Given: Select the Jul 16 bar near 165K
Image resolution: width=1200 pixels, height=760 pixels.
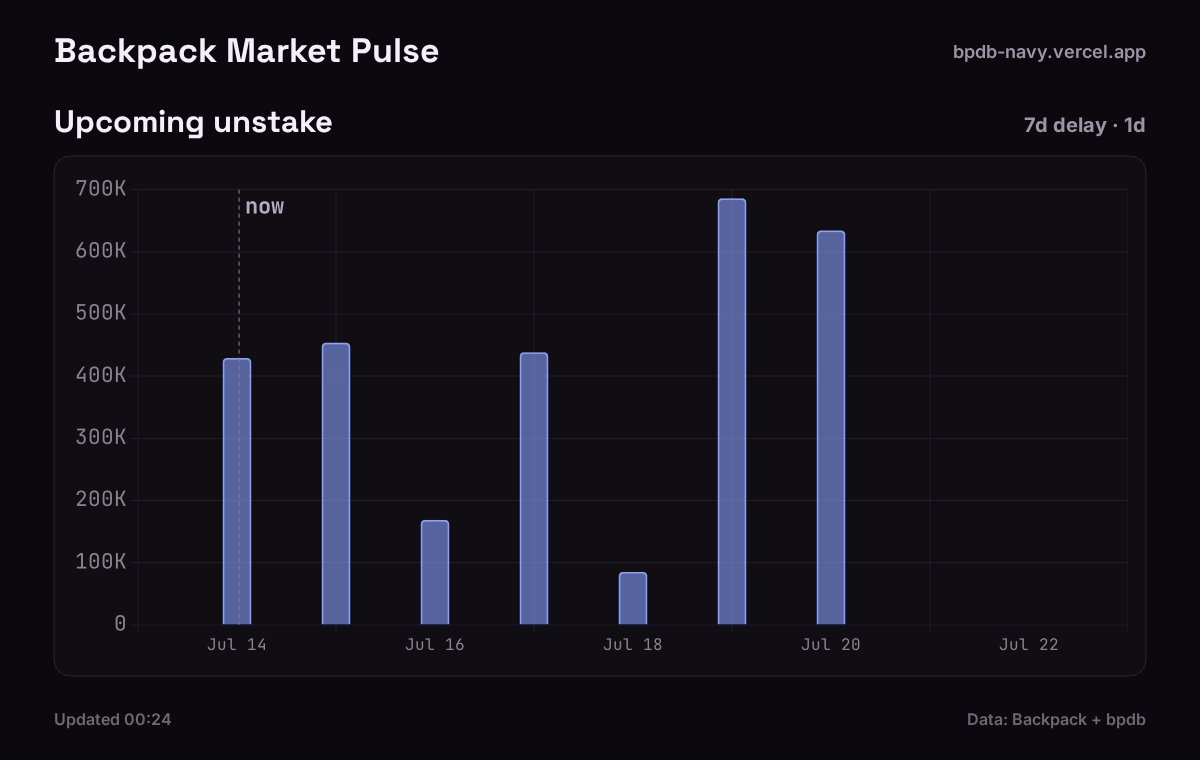Looking at the screenshot, I should (x=435, y=572).
